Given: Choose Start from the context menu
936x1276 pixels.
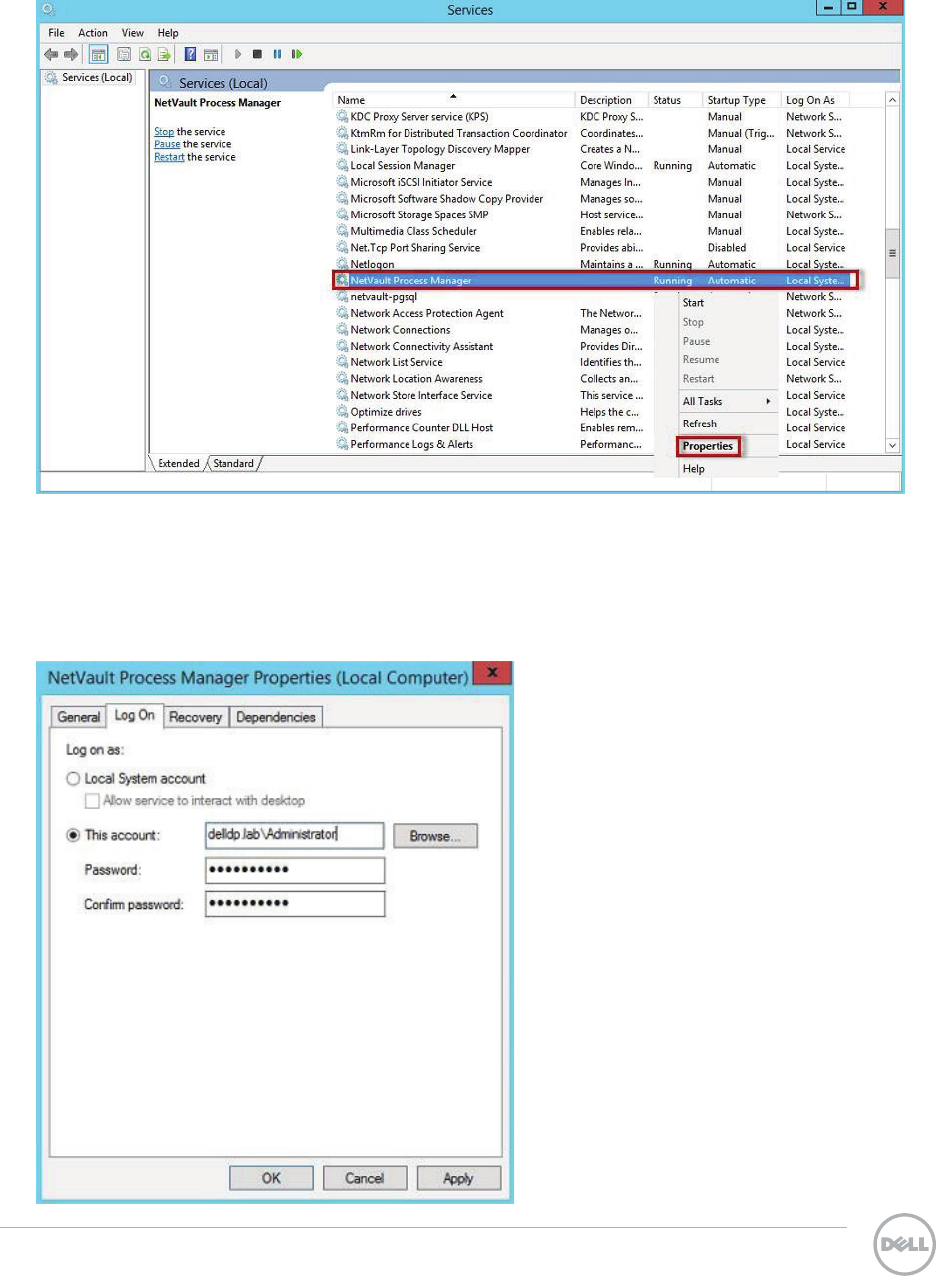Looking at the screenshot, I should [693, 302].
